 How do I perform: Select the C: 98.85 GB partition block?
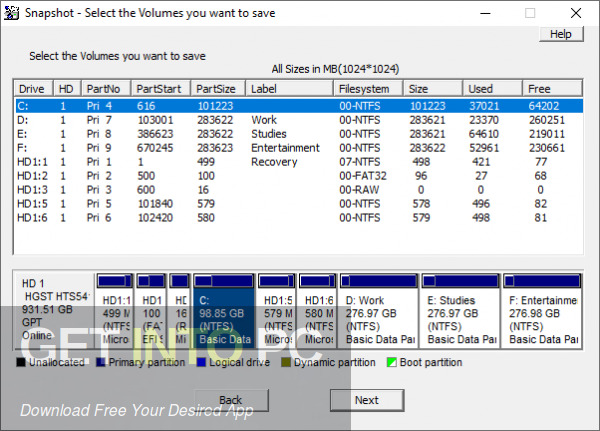coord(224,310)
